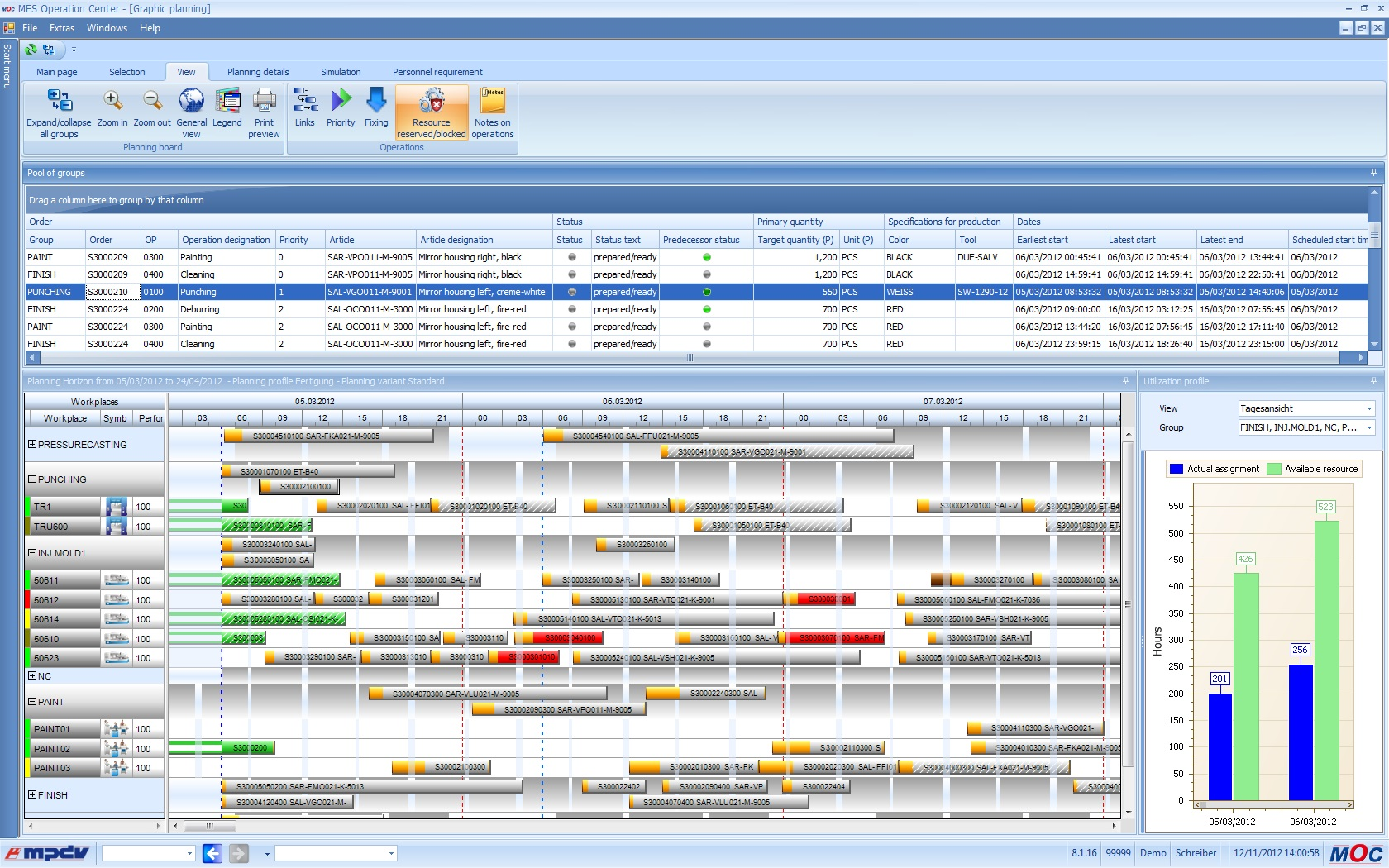Click the Zoom in magnifier icon
Viewport: 1389px width, 868px height.
[x=112, y=102]
